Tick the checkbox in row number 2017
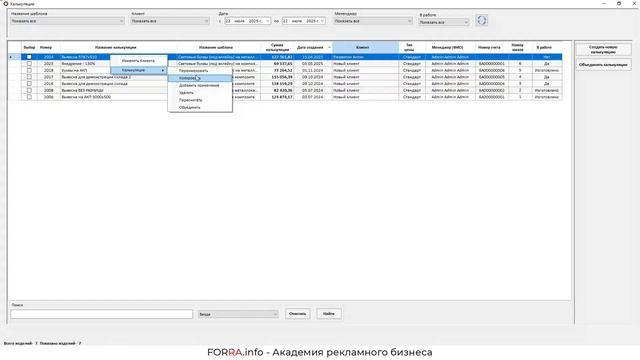This screenshot has width=640, height=360. [x=29, y=77]
